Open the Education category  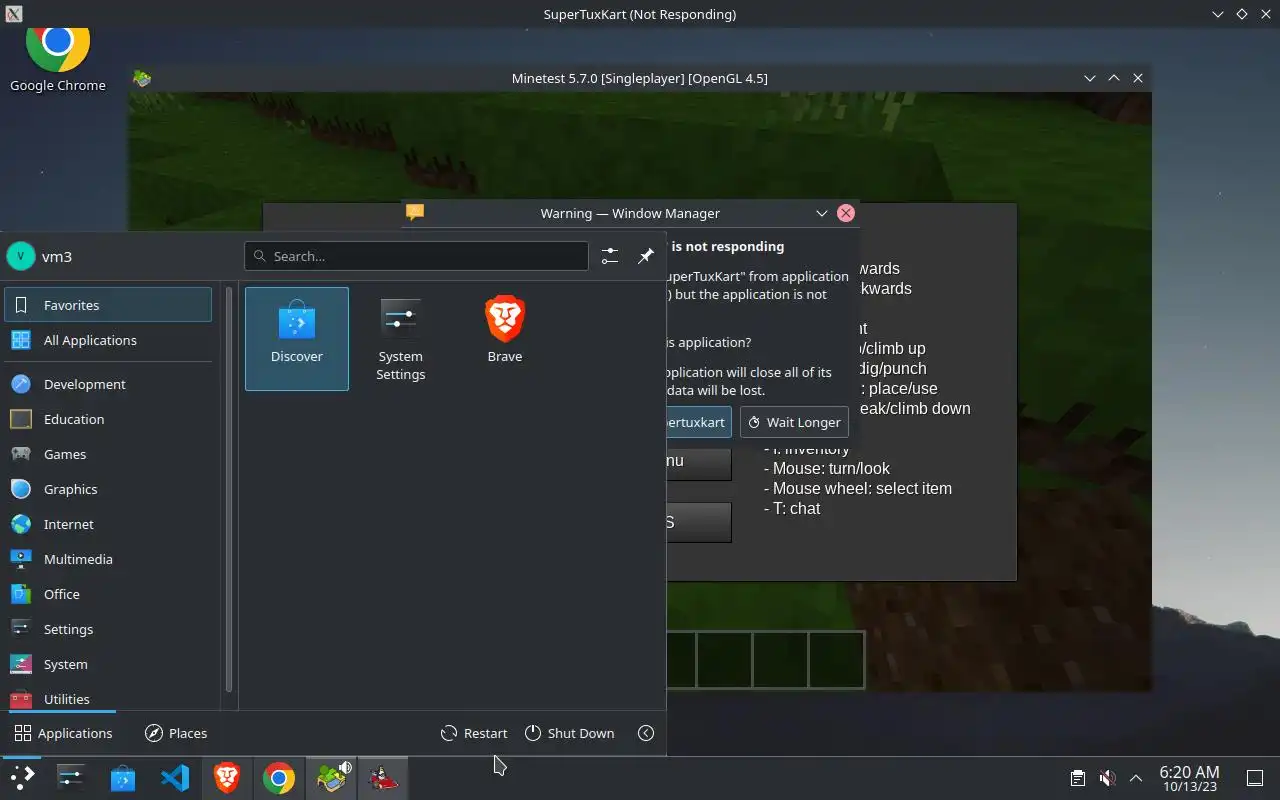click(108, 419)
